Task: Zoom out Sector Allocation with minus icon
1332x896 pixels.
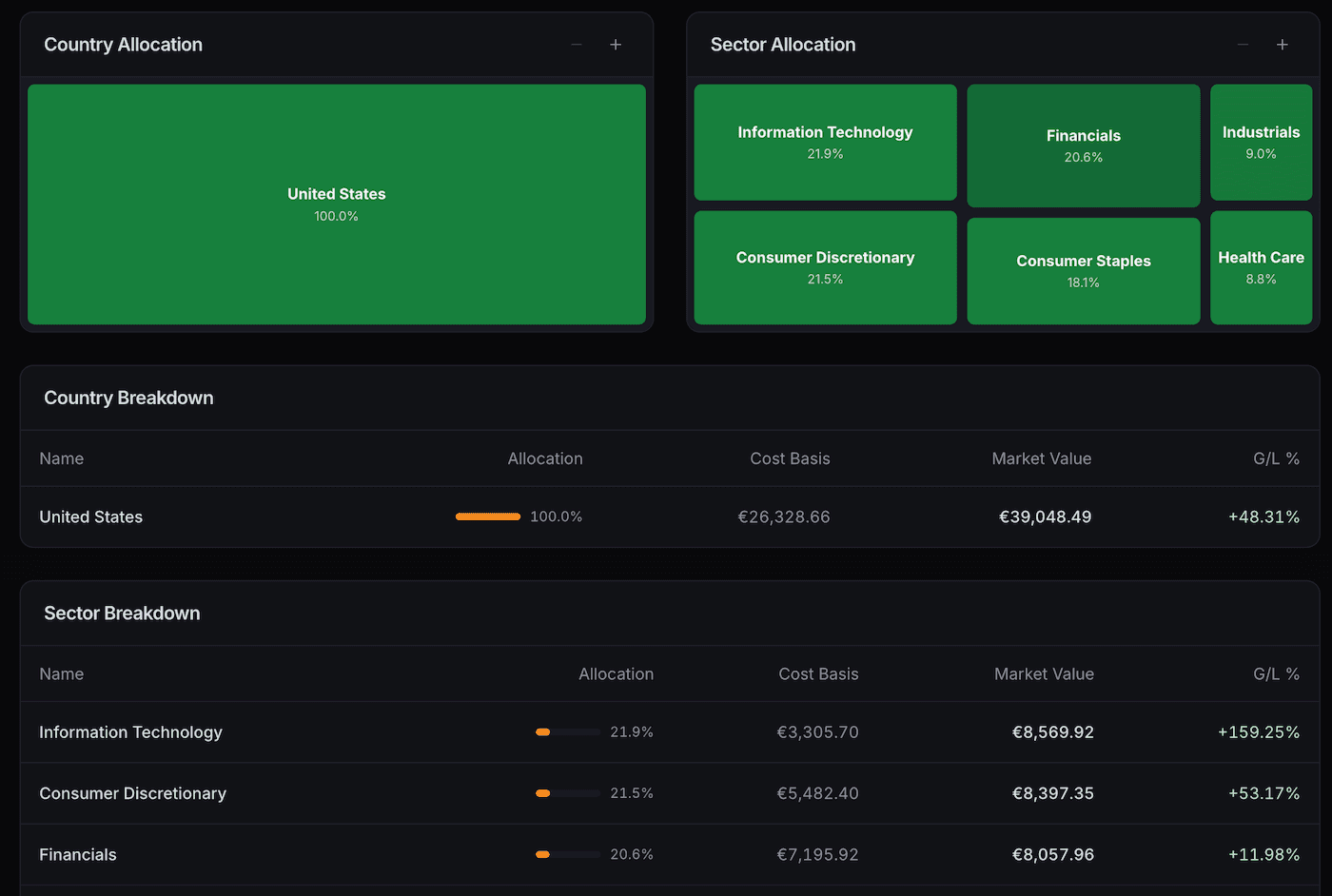Action: (x=1243, y=45)
